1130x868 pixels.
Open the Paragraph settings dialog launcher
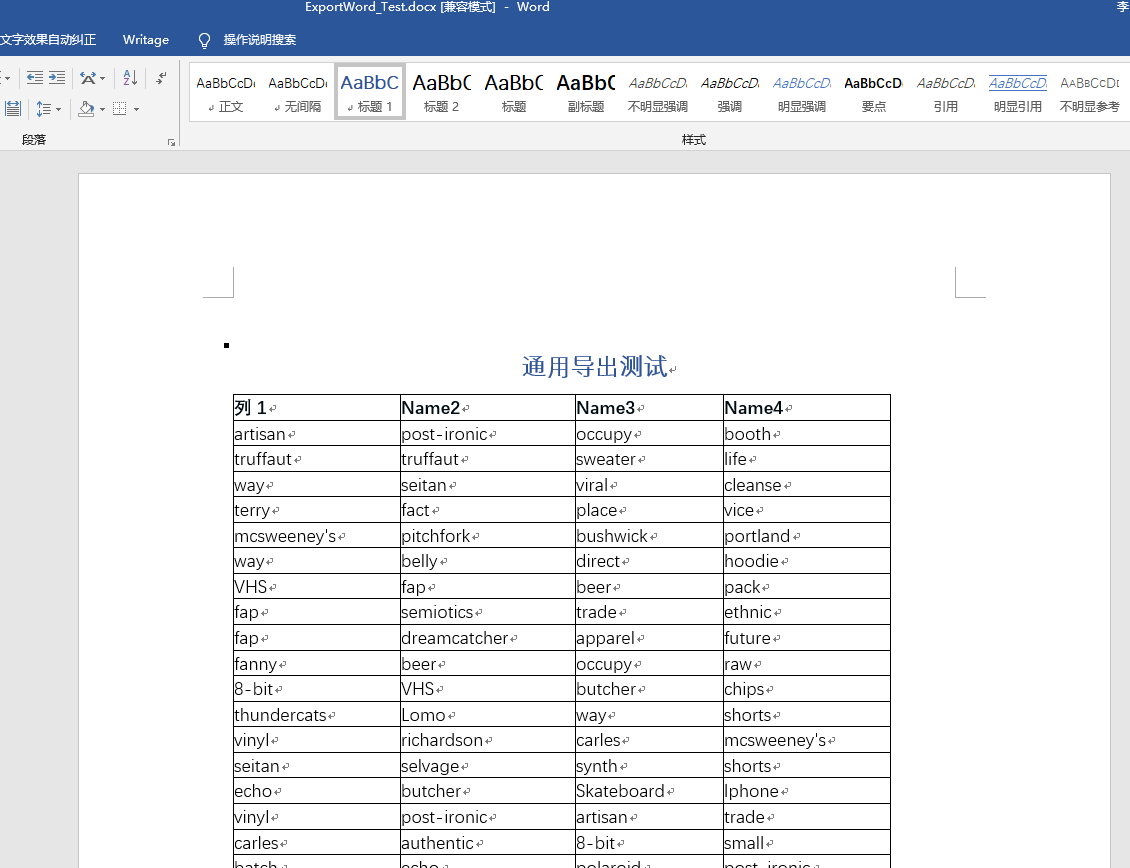172,140
